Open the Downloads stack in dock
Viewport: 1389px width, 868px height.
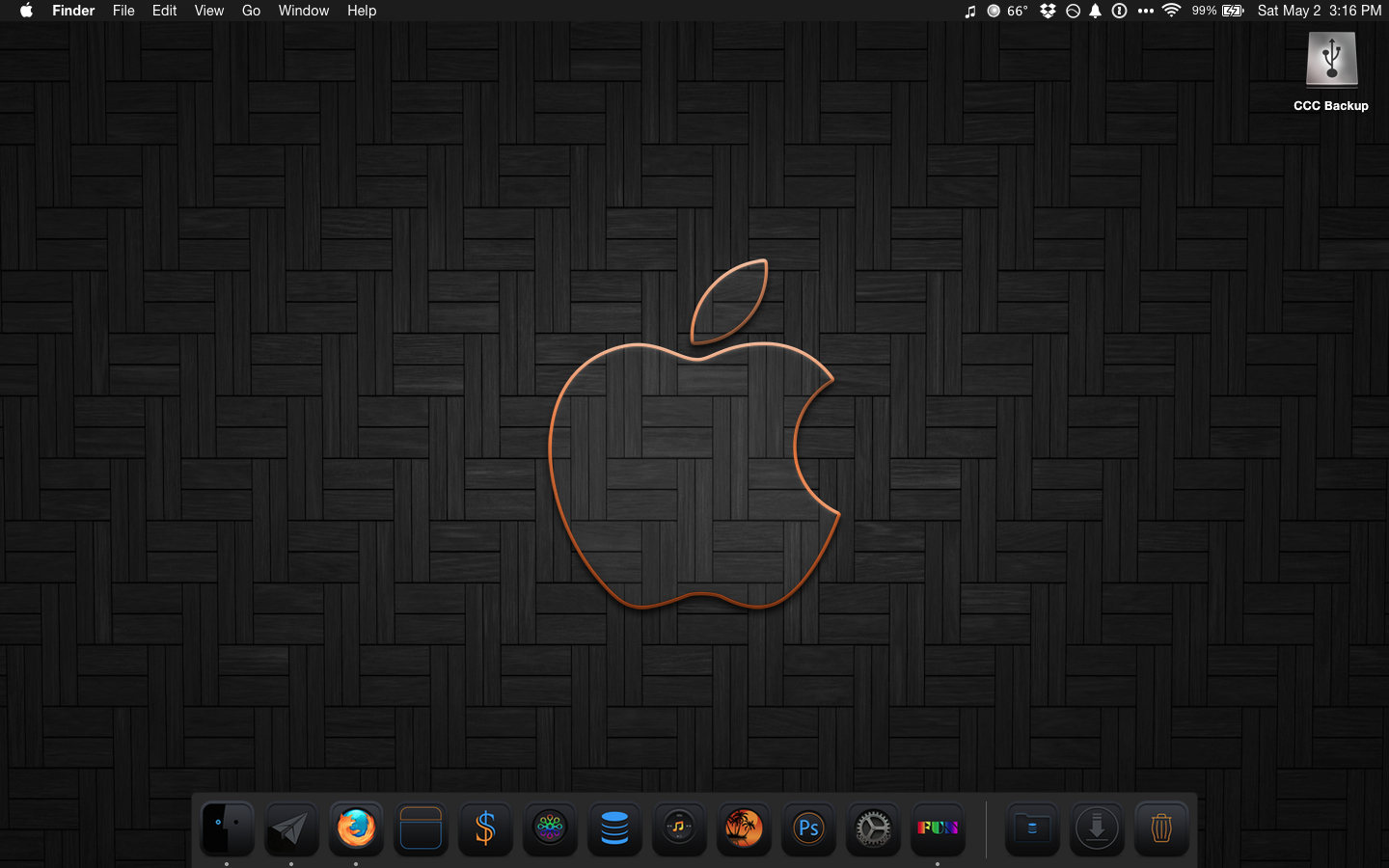1097,827
